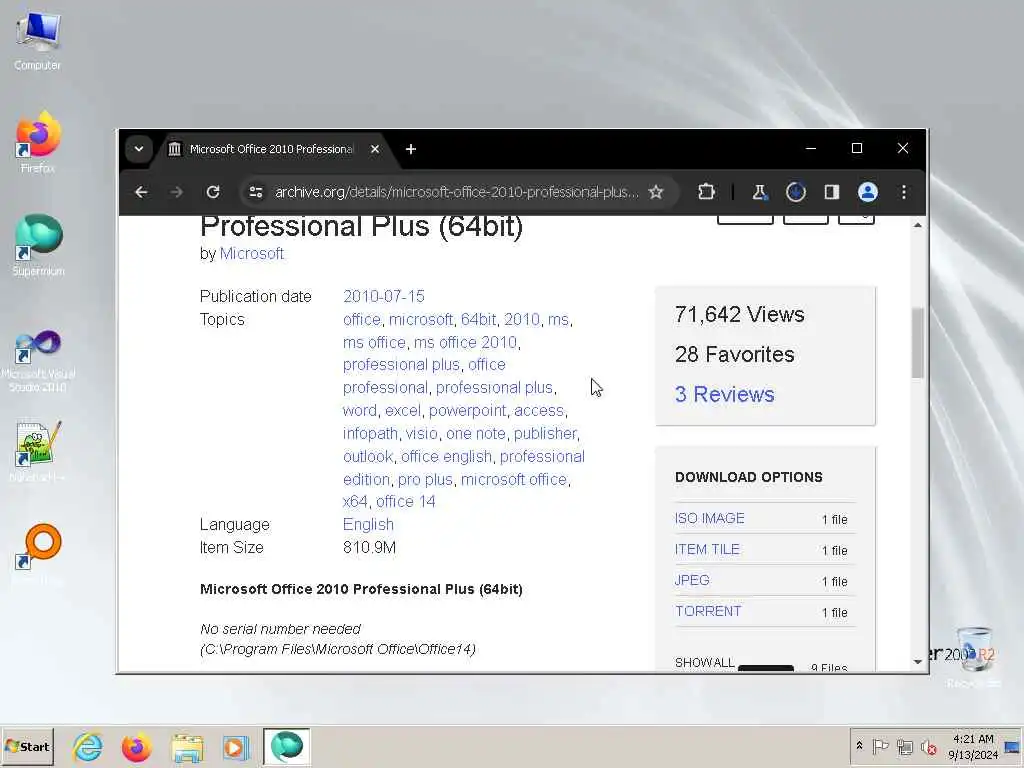Select the '71,642 Views' text
Image resolution: width=1024 pixels, height=768 pixels.
[740, 314]
